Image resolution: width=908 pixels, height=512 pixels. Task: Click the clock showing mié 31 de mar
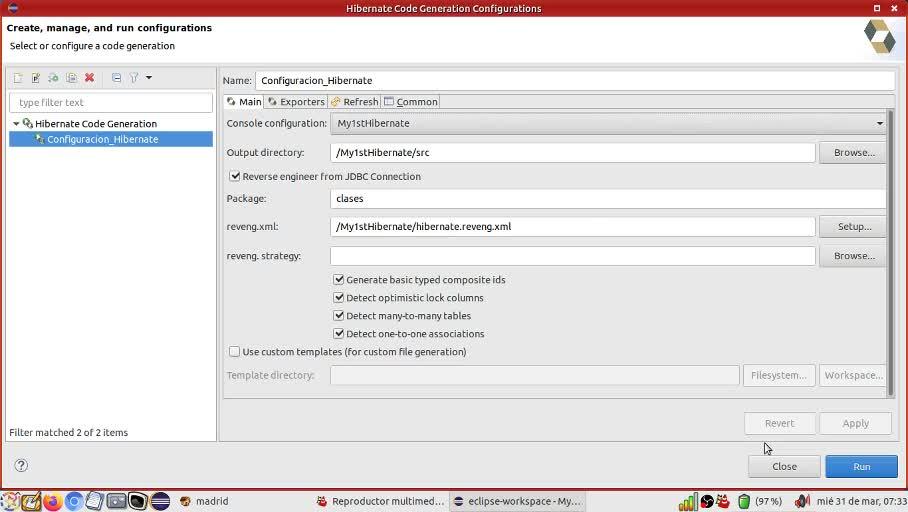862,502
